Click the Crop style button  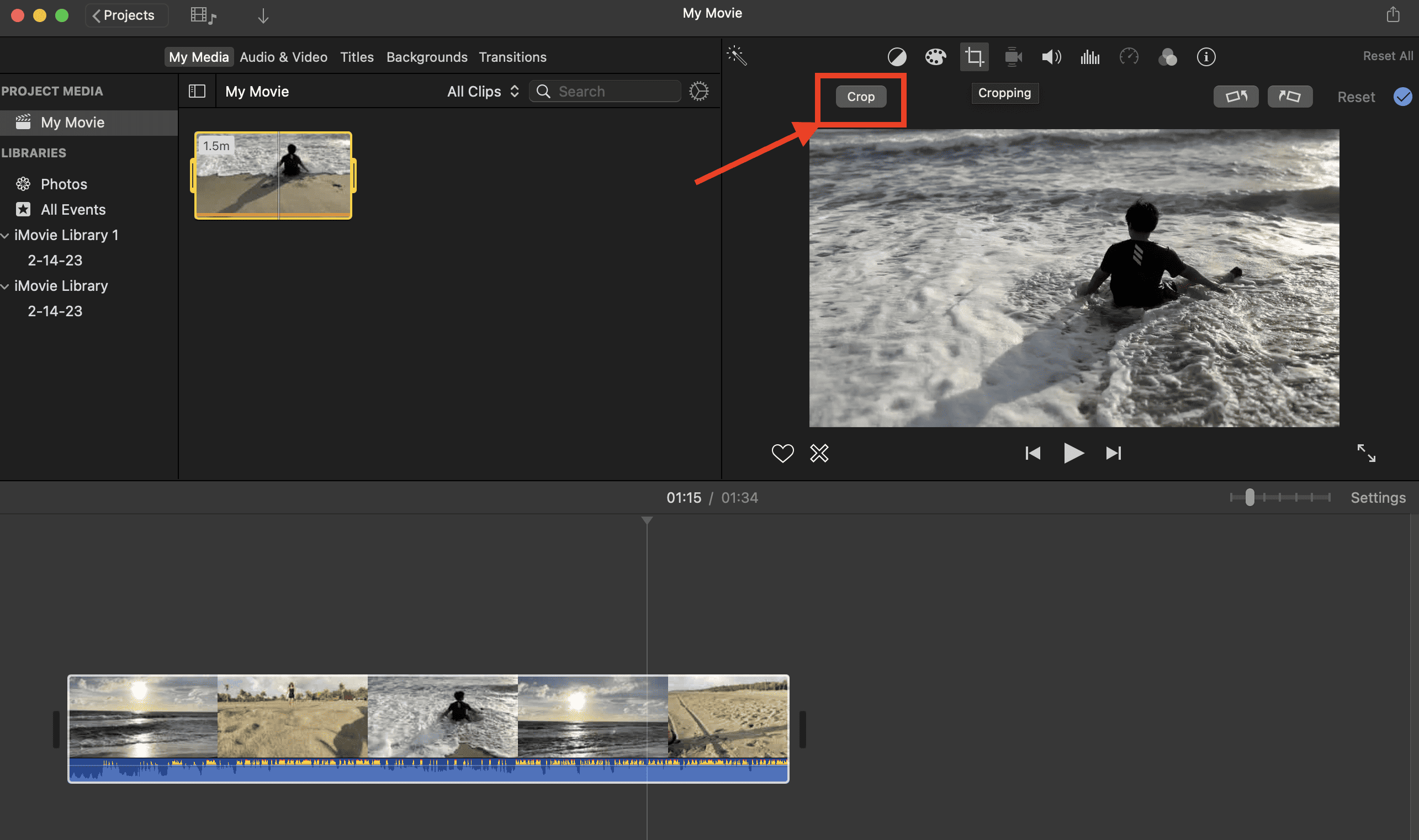tap(861, 97)
